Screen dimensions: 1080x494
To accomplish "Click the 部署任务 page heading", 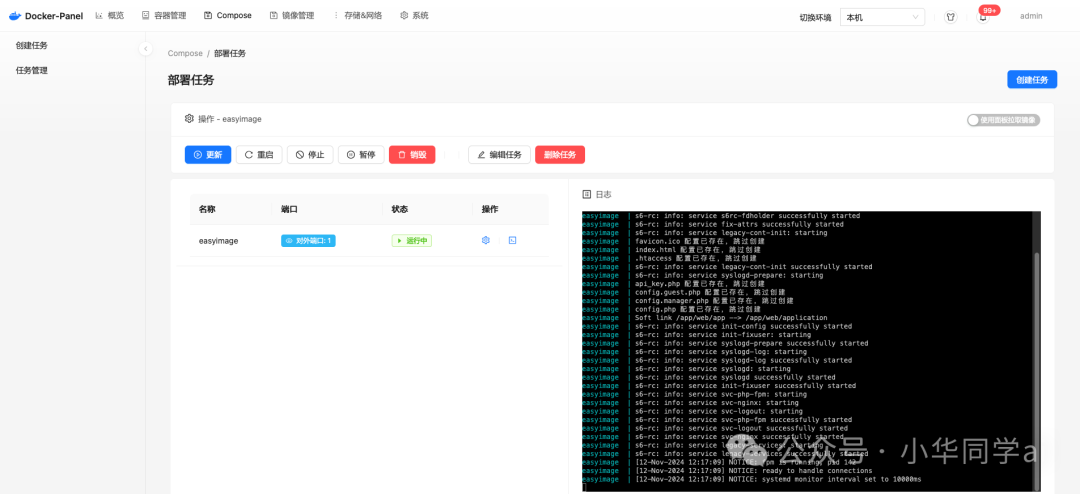I will click(x=191, y=80).
